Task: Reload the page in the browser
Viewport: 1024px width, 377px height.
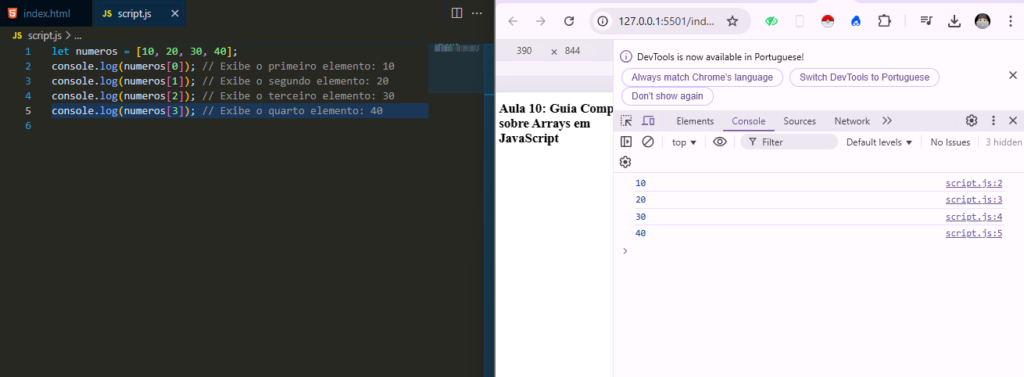Action: tap(569, 22)
